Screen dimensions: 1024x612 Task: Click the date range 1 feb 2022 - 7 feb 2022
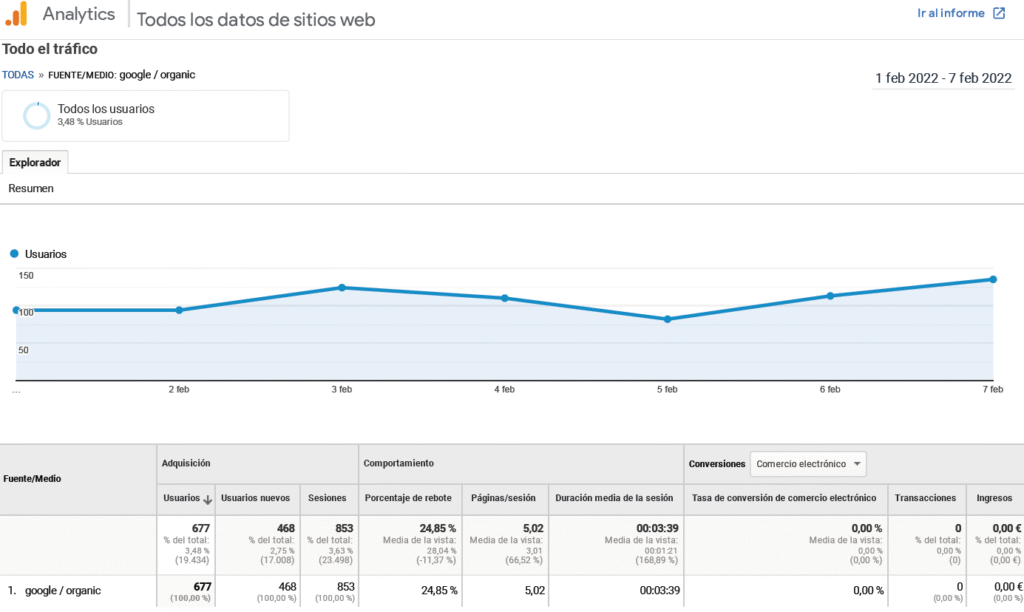tap(943, 78)
